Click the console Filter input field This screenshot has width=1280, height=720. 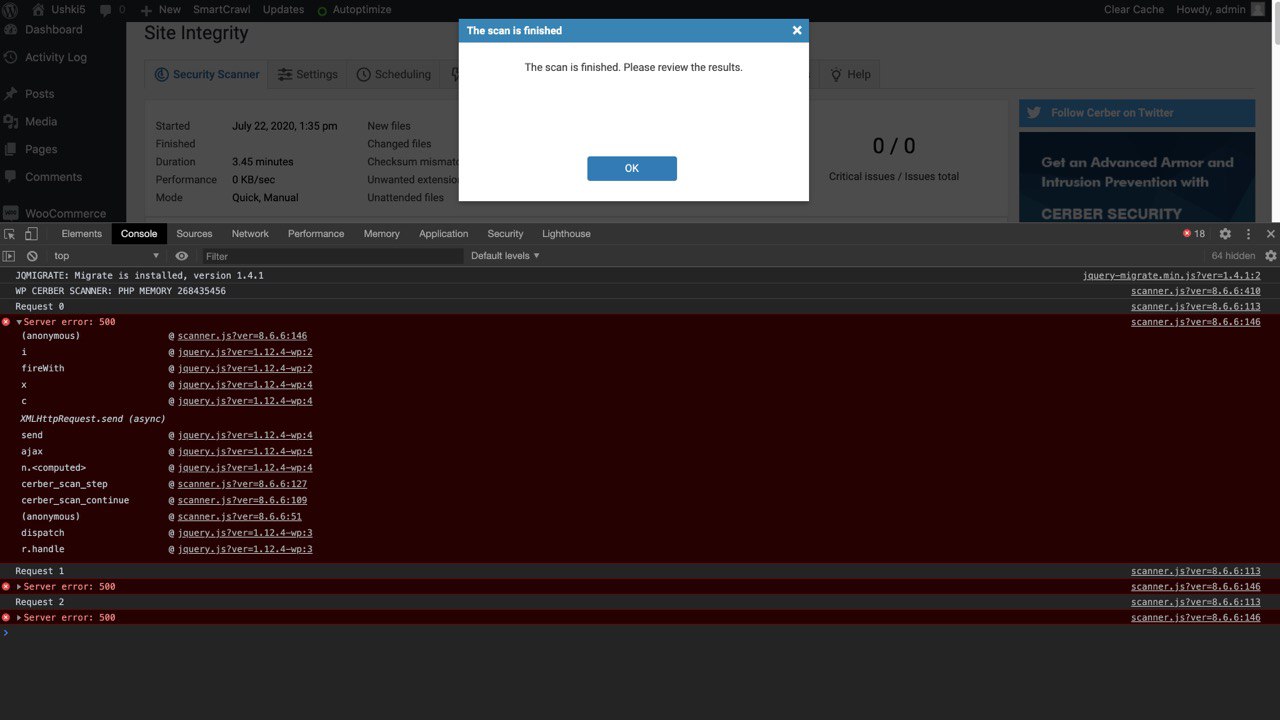(333, 256)
